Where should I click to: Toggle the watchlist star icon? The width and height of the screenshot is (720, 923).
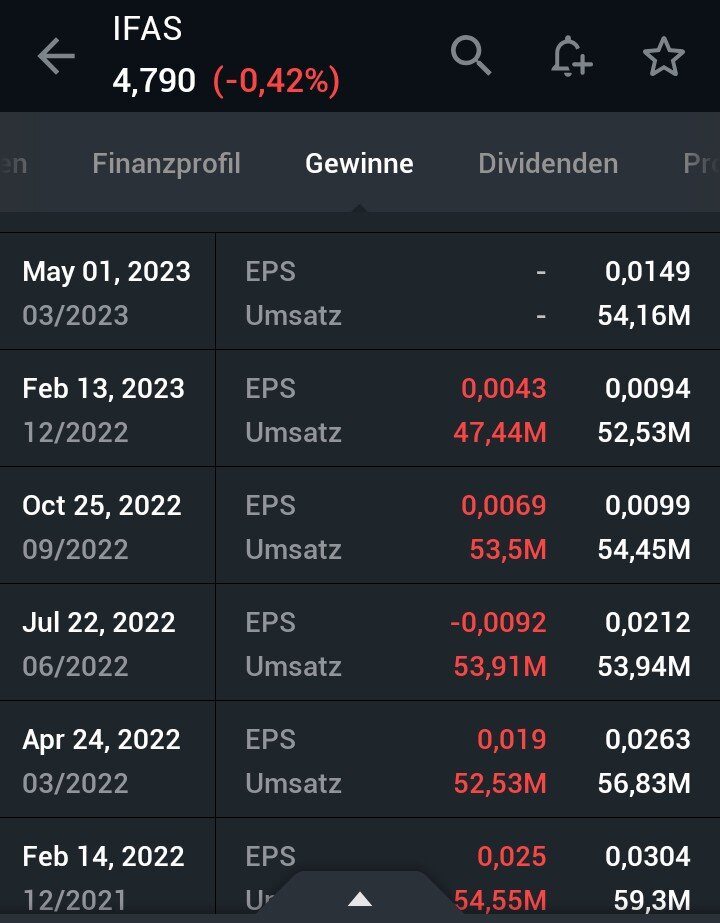(663, 57)
